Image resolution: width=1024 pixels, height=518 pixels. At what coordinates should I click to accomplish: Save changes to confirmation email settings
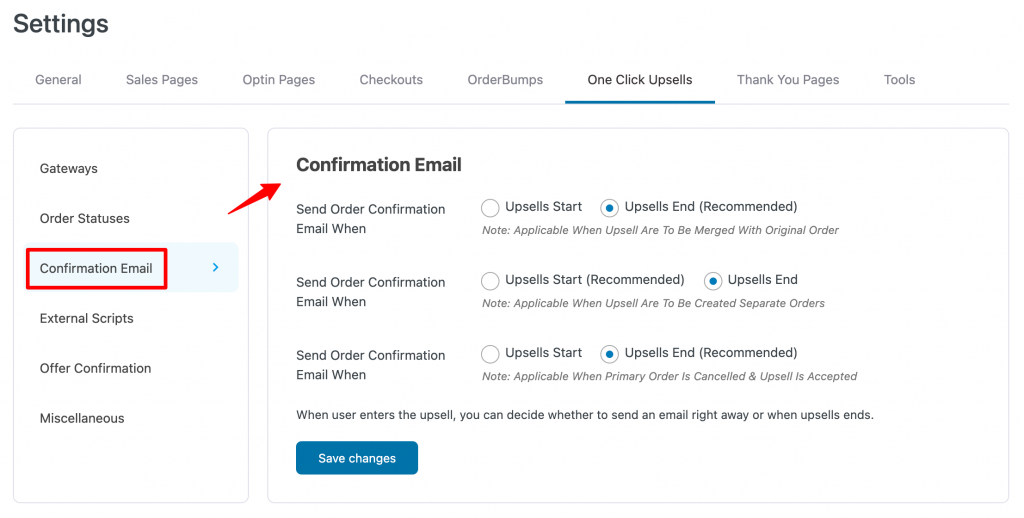coord(357,458)
